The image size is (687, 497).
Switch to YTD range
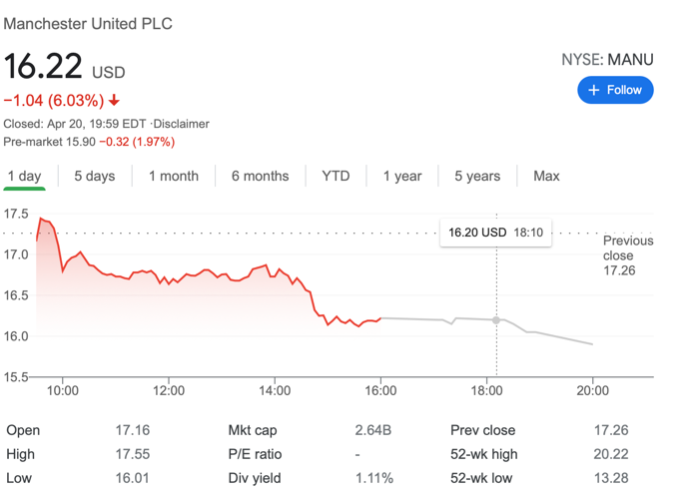[x=336, y=176]
